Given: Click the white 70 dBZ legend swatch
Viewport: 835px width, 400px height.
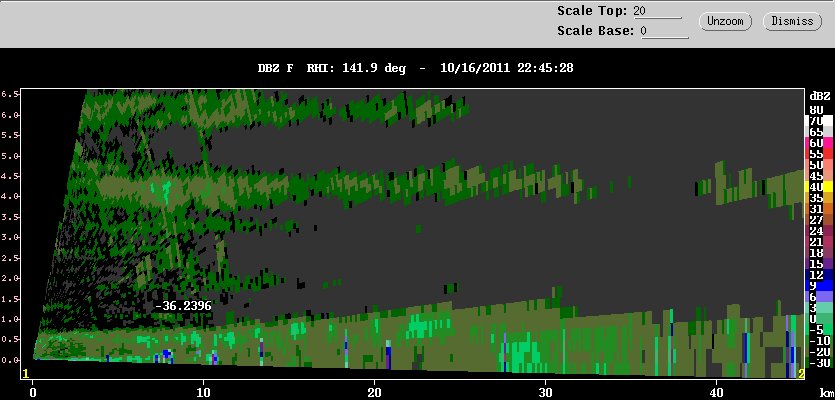Looking at the screenshot, I should tap(821, 121).
